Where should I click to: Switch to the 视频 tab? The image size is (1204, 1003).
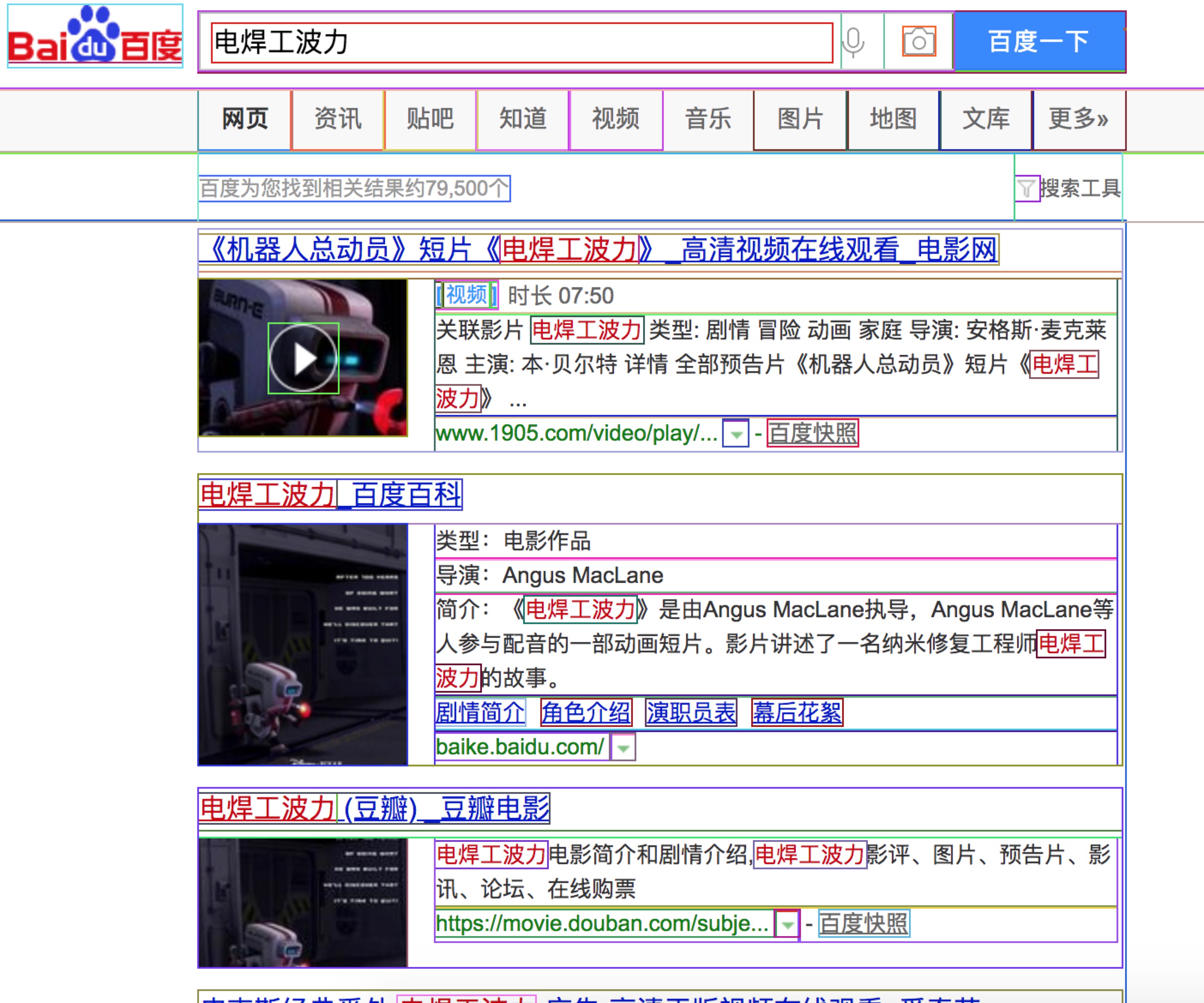pyautogui.click(x=616, y=120)
